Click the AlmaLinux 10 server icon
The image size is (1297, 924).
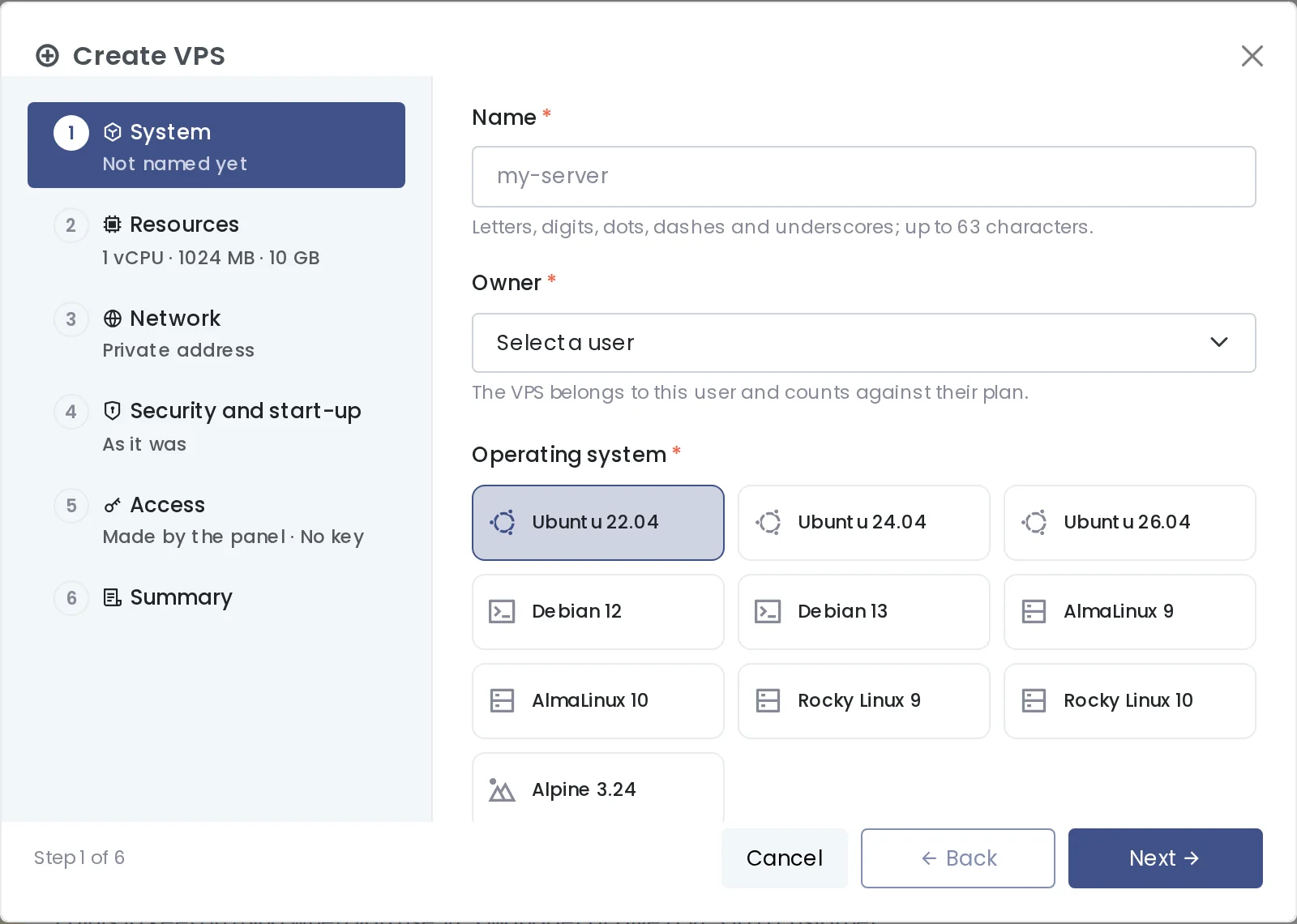(503, 701)
